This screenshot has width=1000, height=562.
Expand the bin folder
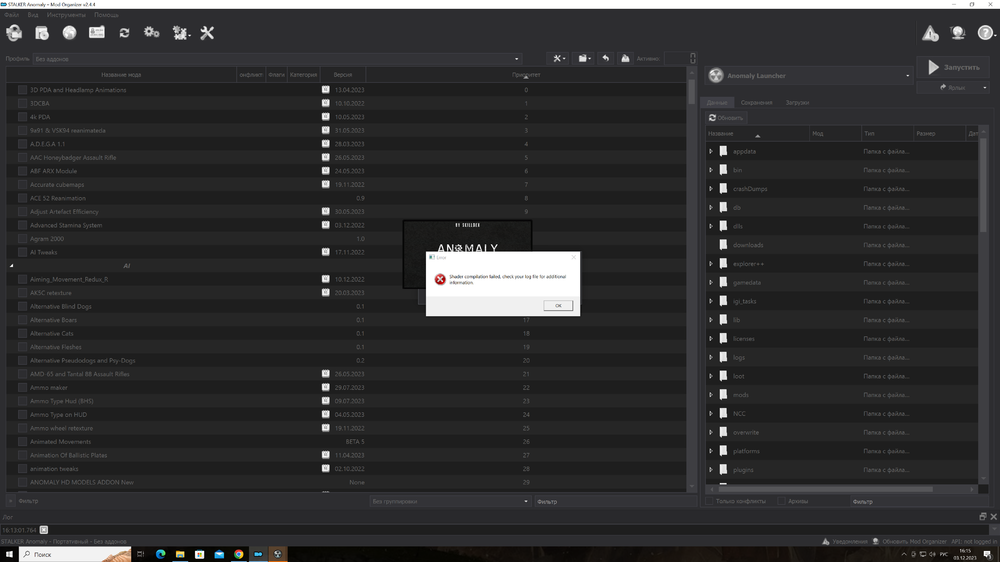(711, 170)
